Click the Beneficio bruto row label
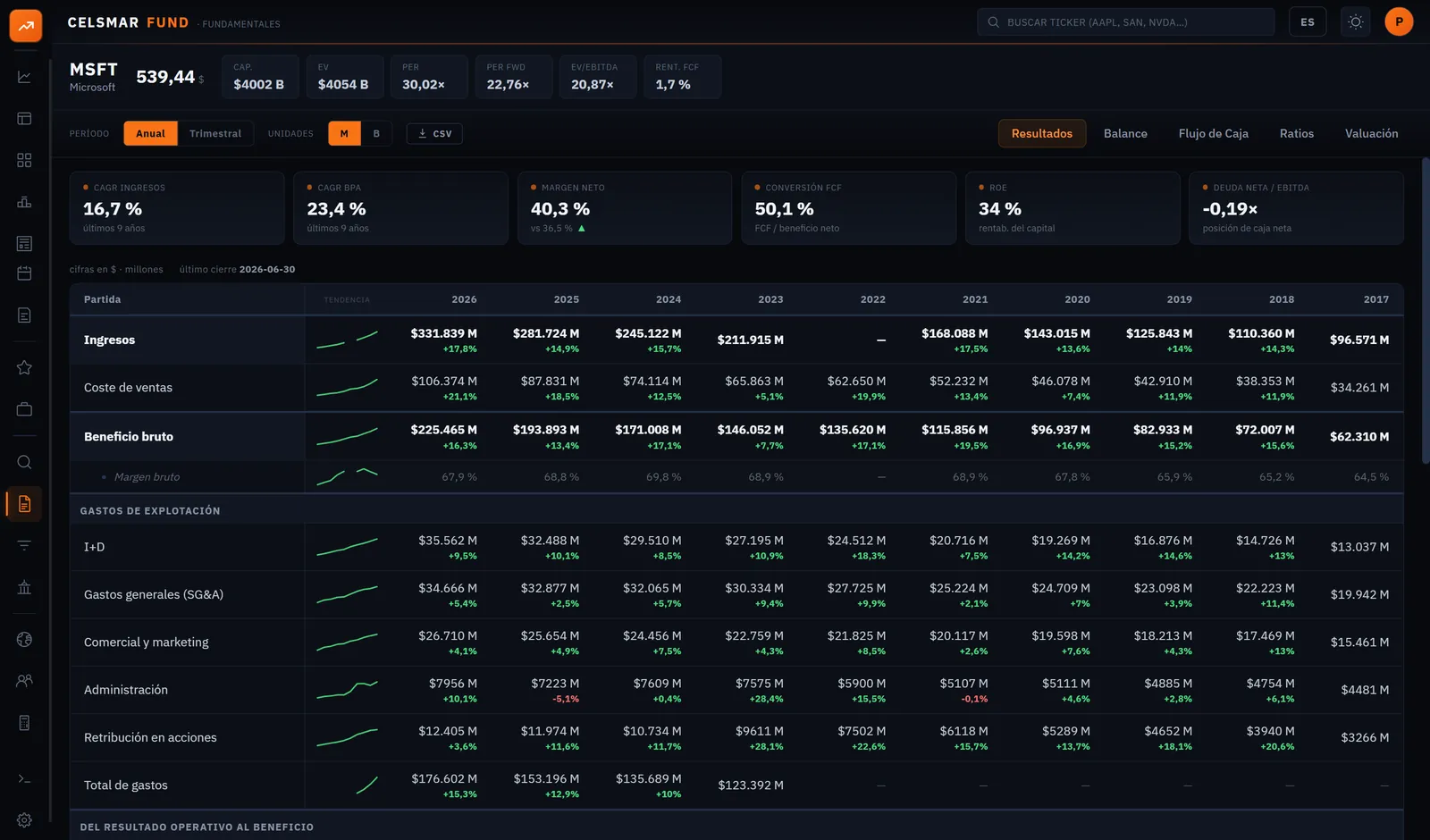The width and height of the screenshot is (1430, 840). point(129,437)
